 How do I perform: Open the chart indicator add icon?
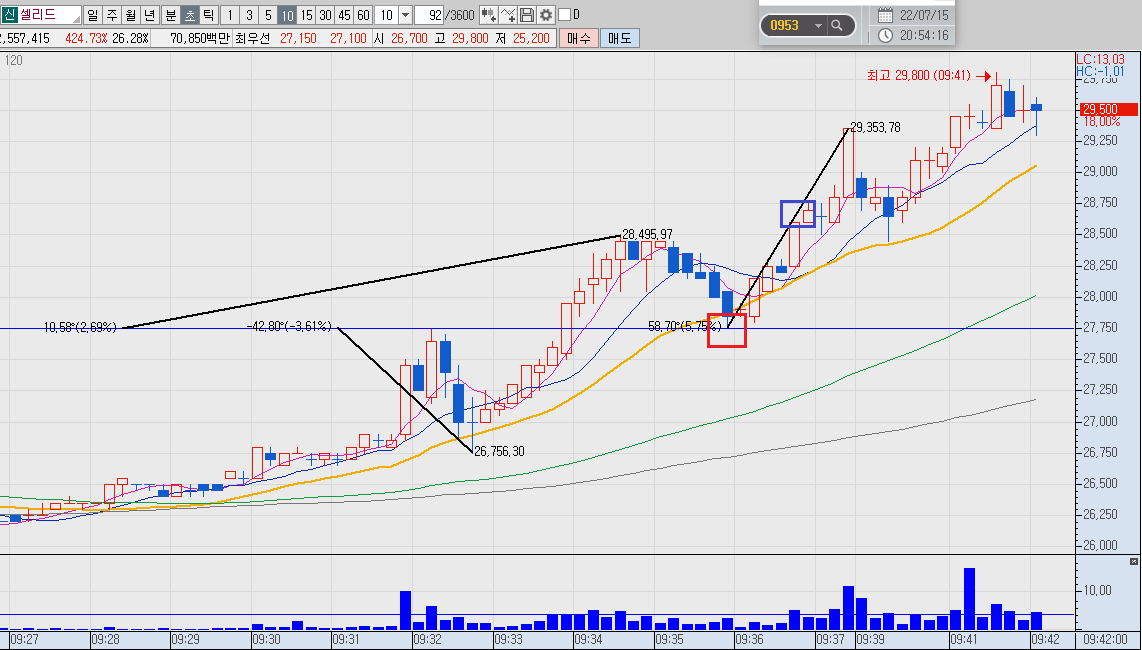coord(489,15)
